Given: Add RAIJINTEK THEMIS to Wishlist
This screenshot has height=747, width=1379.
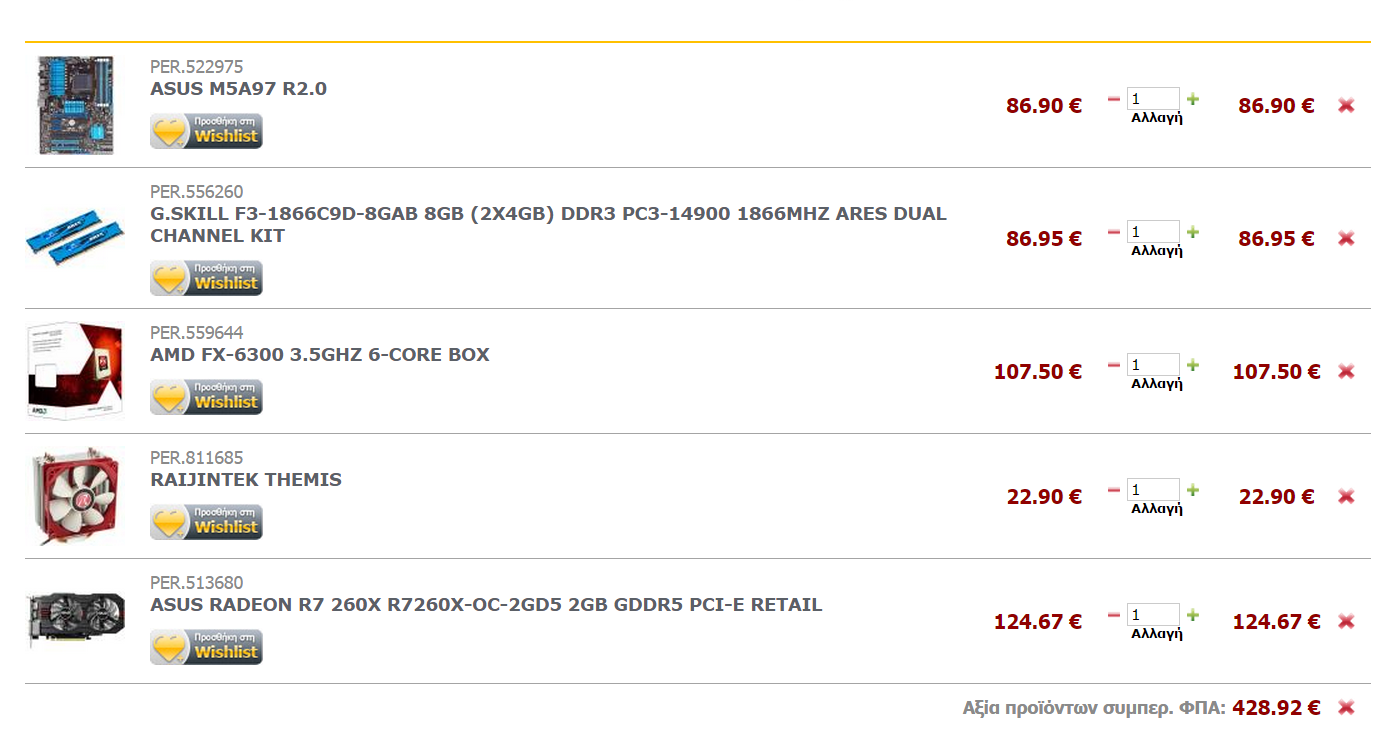Looking at the screenshot, I should click(x=206, y=522).
